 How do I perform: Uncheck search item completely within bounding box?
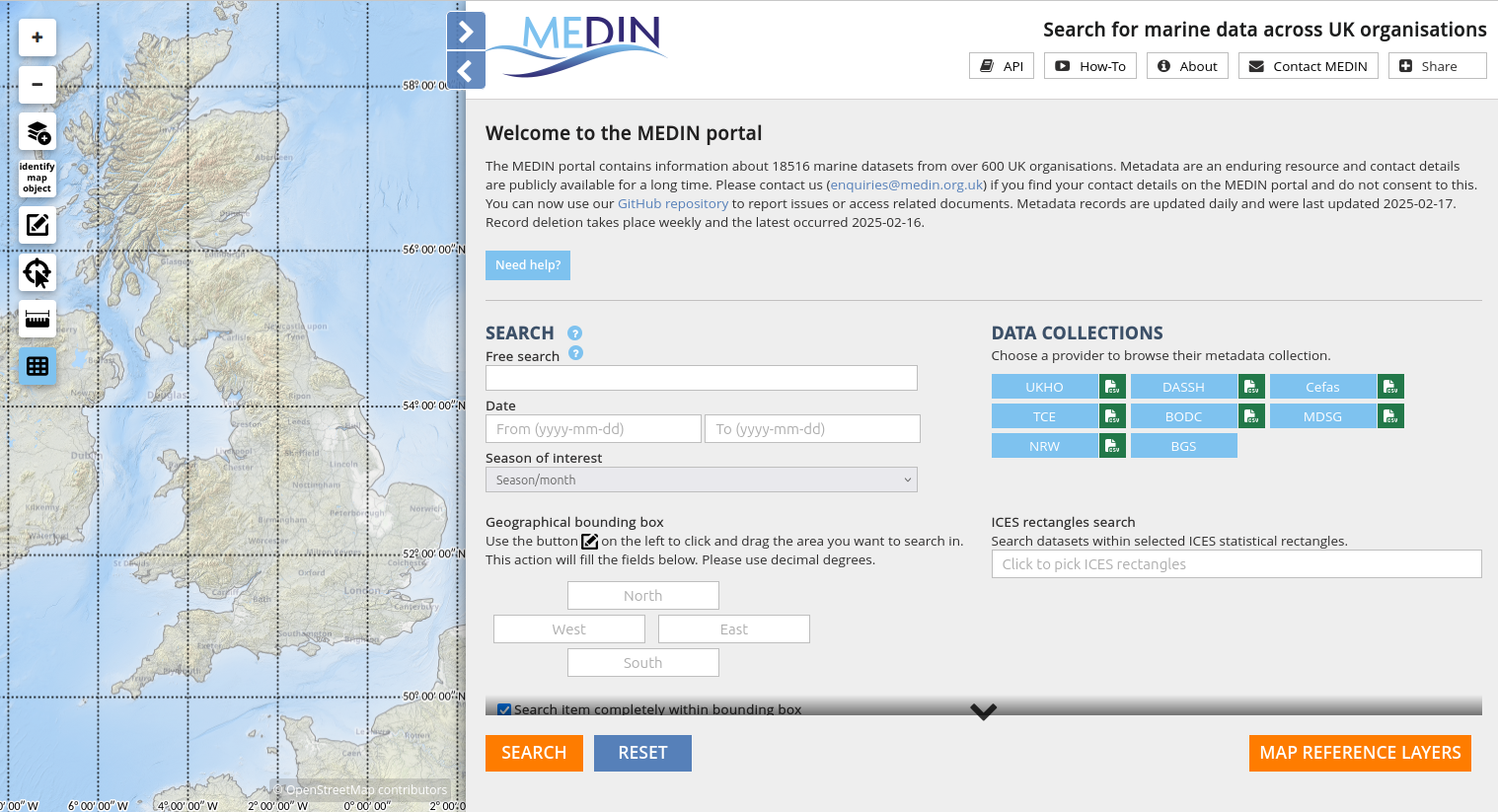tap(504, 709)
